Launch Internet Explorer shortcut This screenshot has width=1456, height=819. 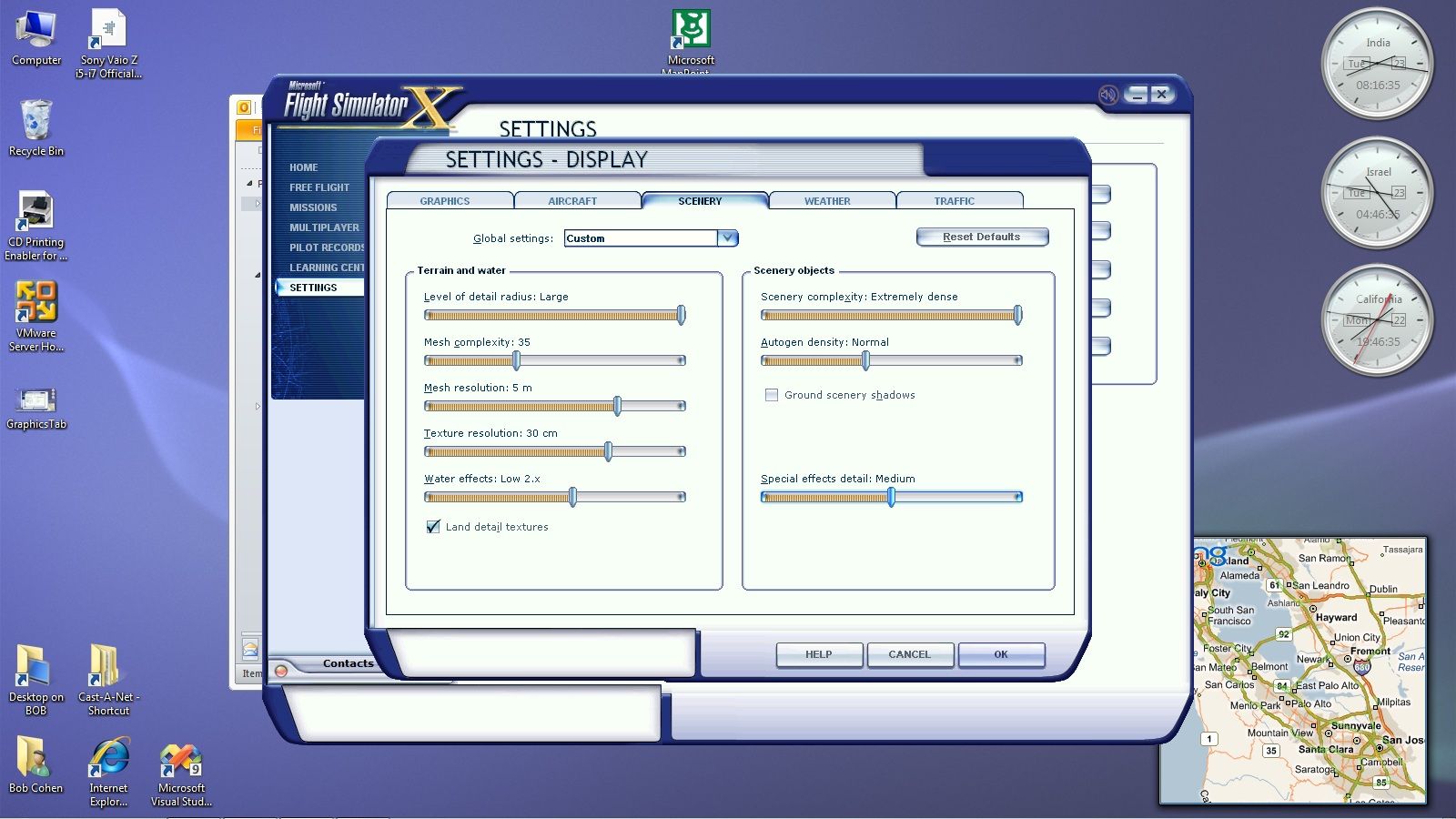[x=108, y=771]
